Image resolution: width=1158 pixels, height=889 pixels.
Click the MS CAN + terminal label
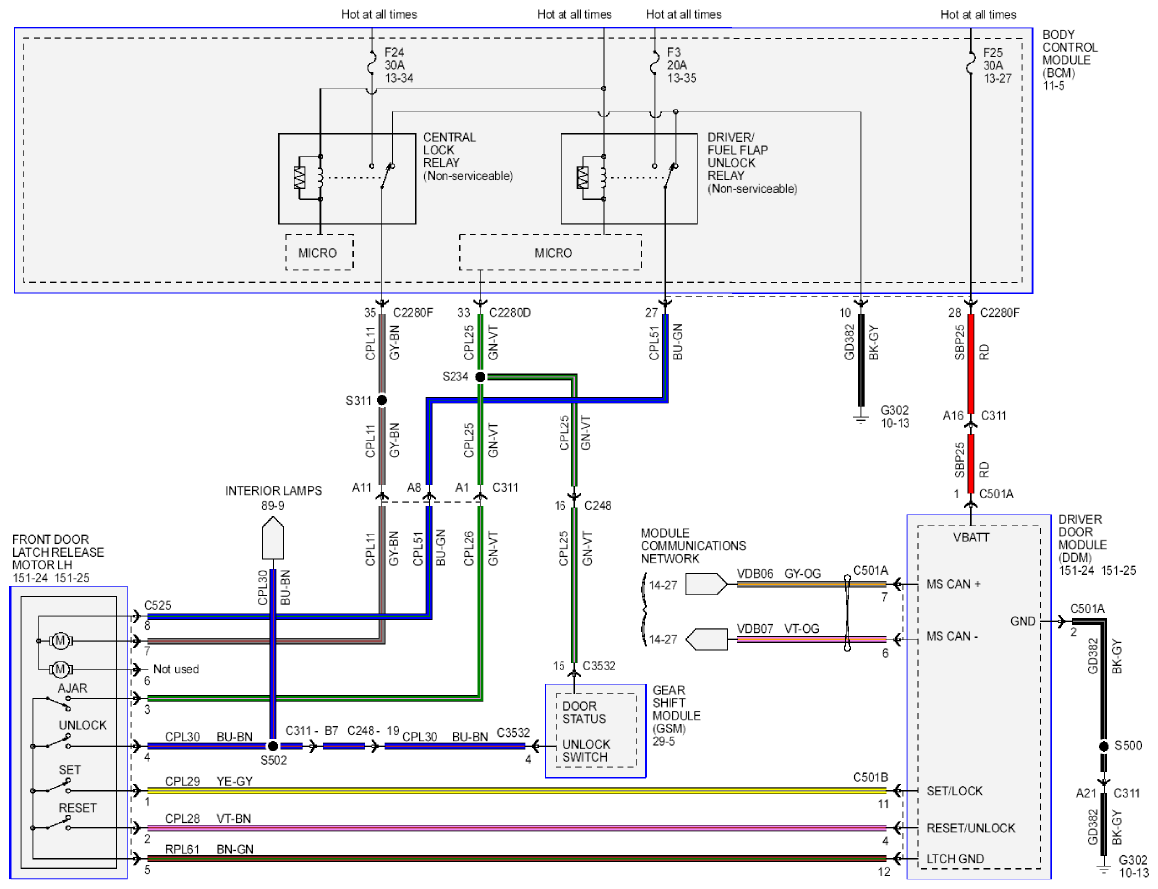[x=953, y=584]
